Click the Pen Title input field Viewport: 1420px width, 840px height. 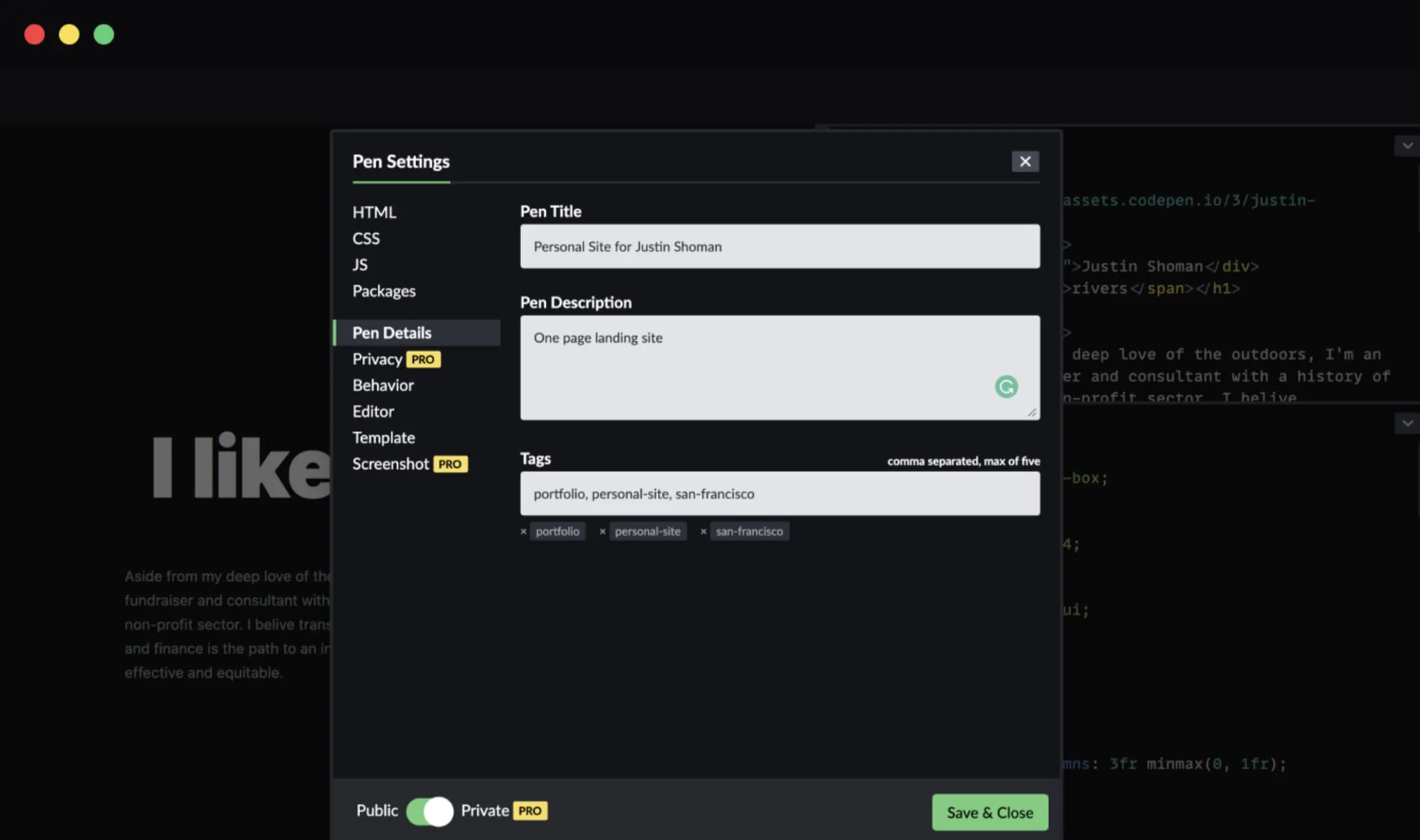780,246
